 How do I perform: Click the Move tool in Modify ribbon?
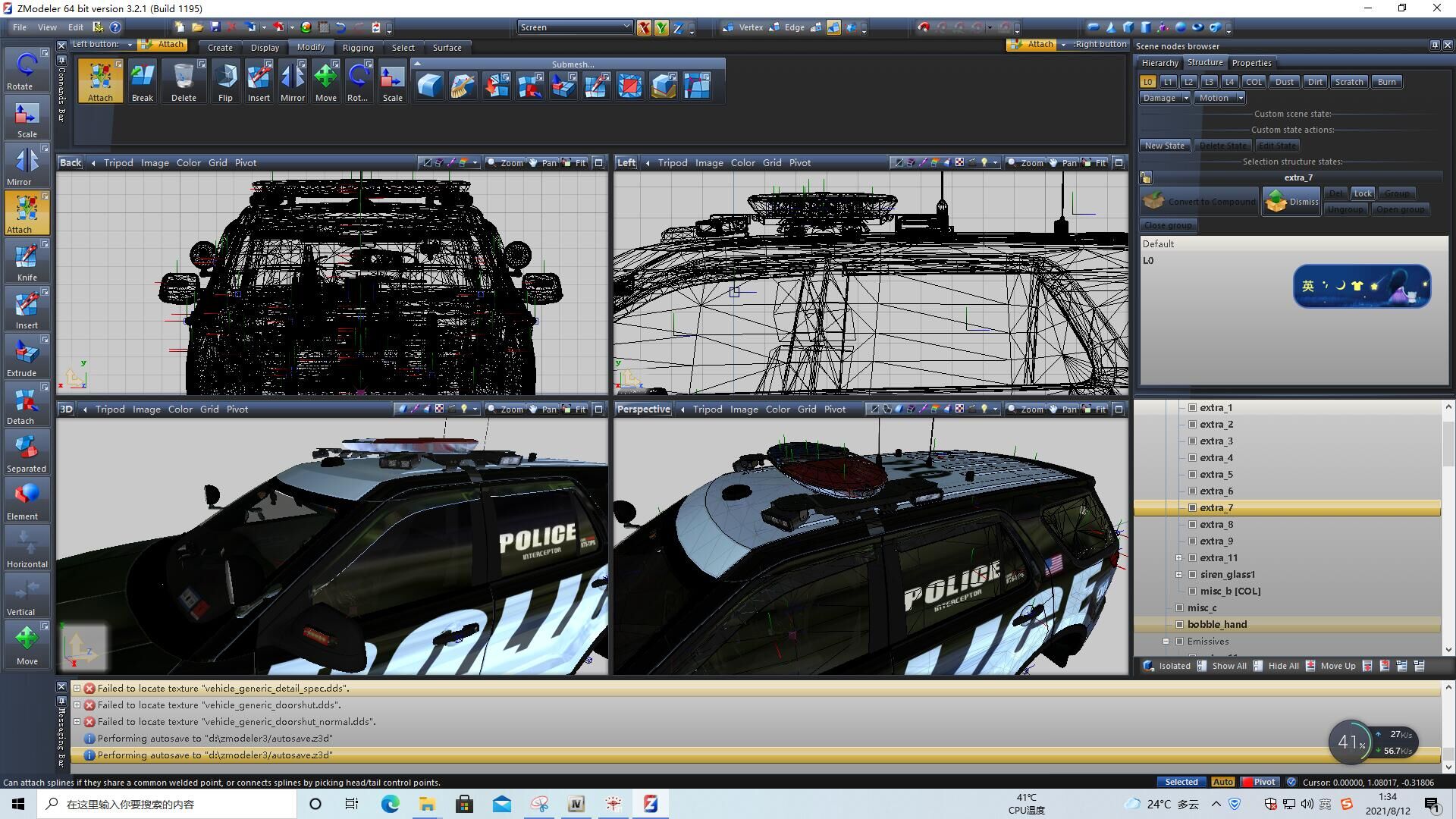pos(326,82)
